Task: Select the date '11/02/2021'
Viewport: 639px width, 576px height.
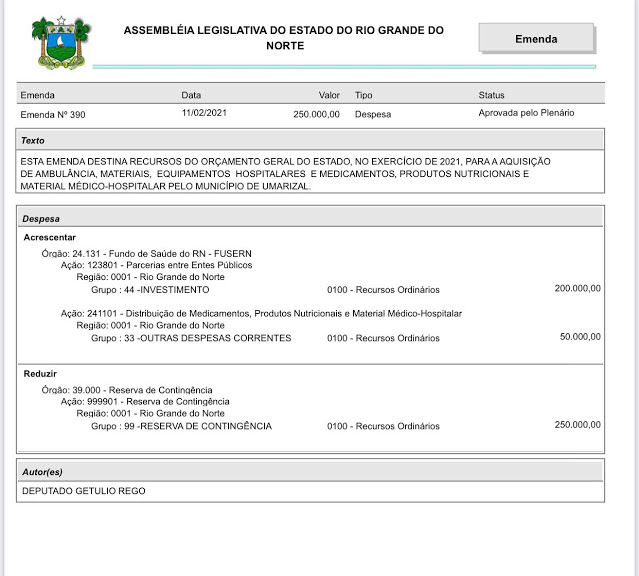Action: (204, 113)
